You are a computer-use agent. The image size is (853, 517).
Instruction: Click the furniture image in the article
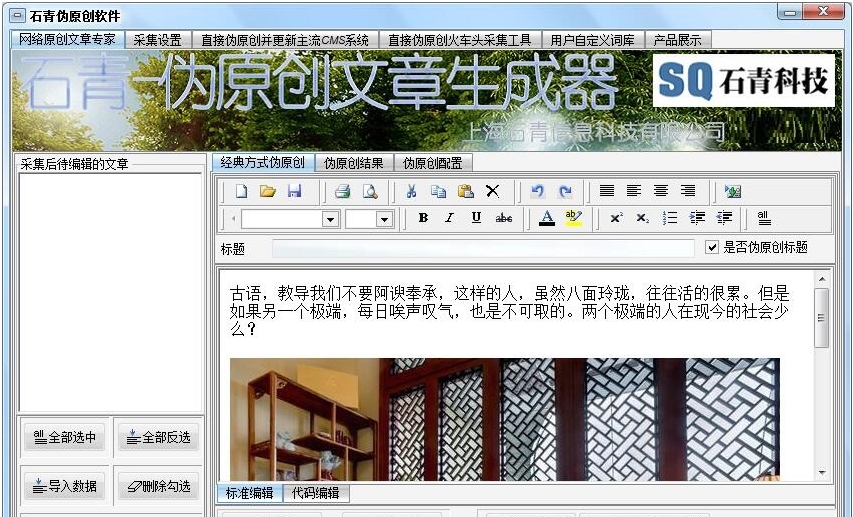point(504,419)
